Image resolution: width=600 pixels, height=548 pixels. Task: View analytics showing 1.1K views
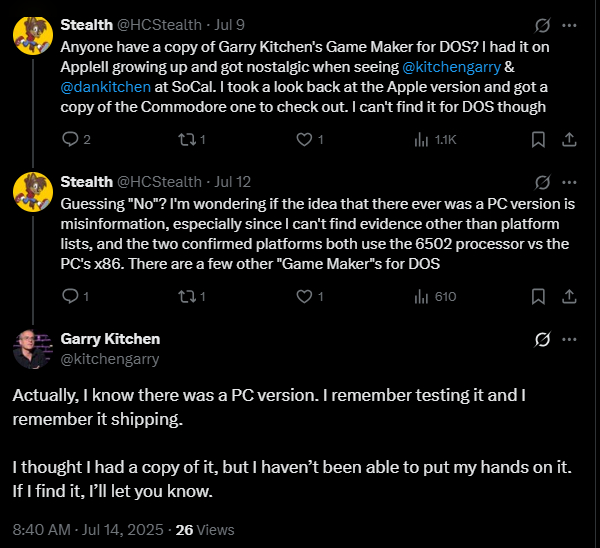tap(422, 140)
